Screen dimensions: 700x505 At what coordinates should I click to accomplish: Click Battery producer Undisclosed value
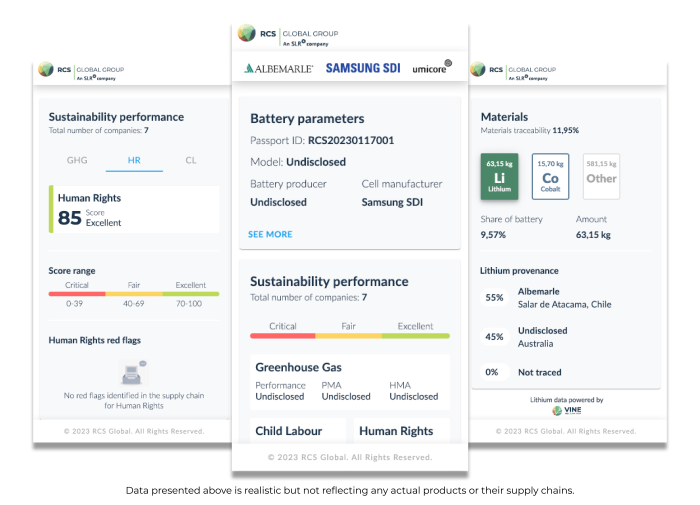(278, 202)
